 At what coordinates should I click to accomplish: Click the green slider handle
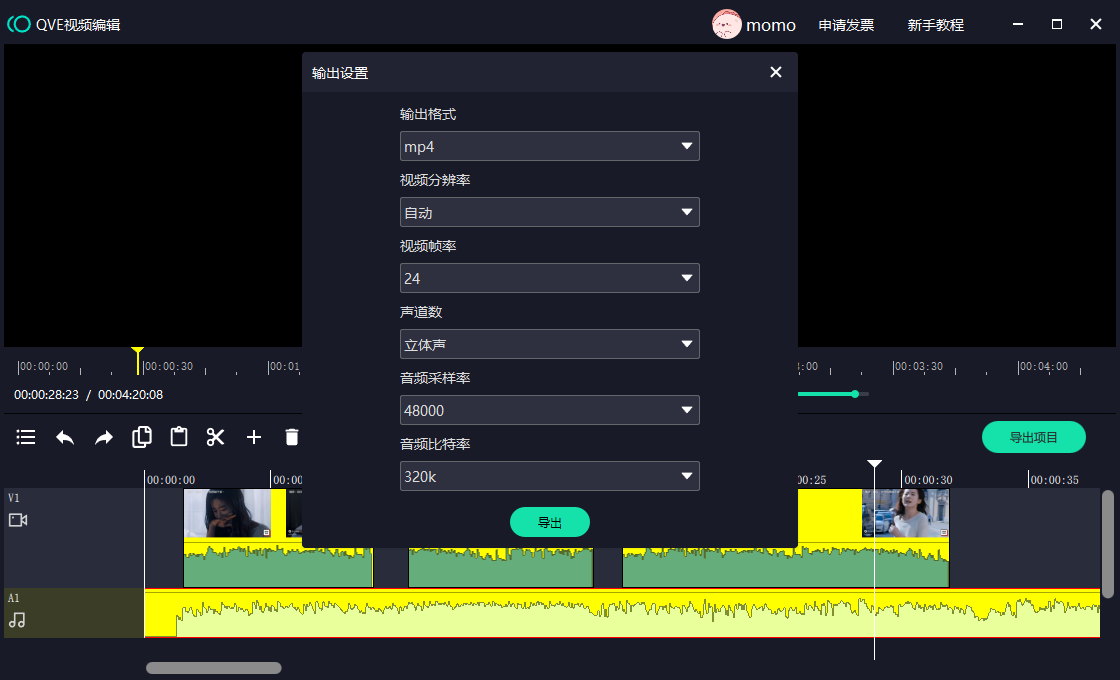tap(855, 394)
